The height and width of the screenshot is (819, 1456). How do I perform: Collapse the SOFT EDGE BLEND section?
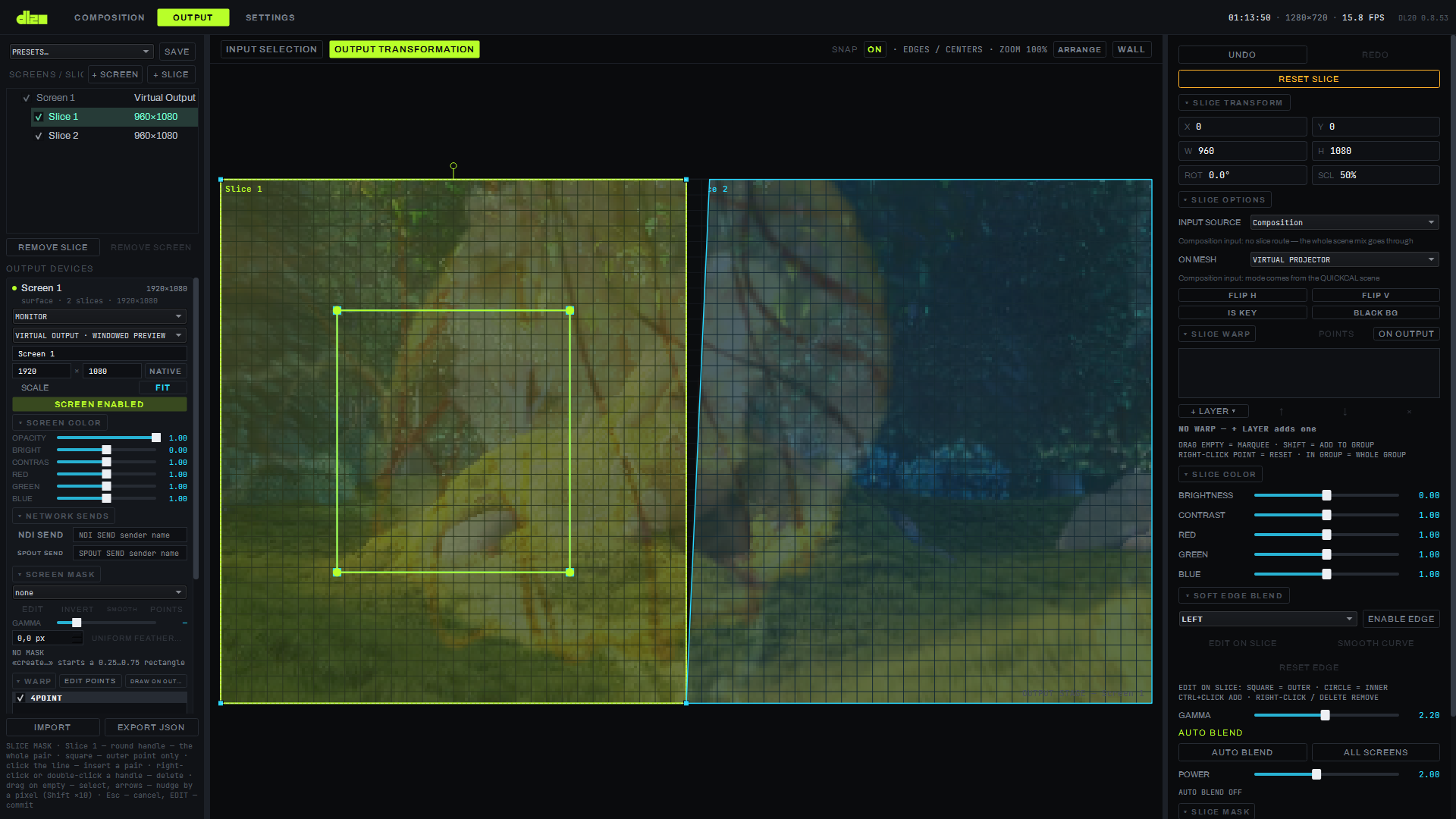point(1234,595)
